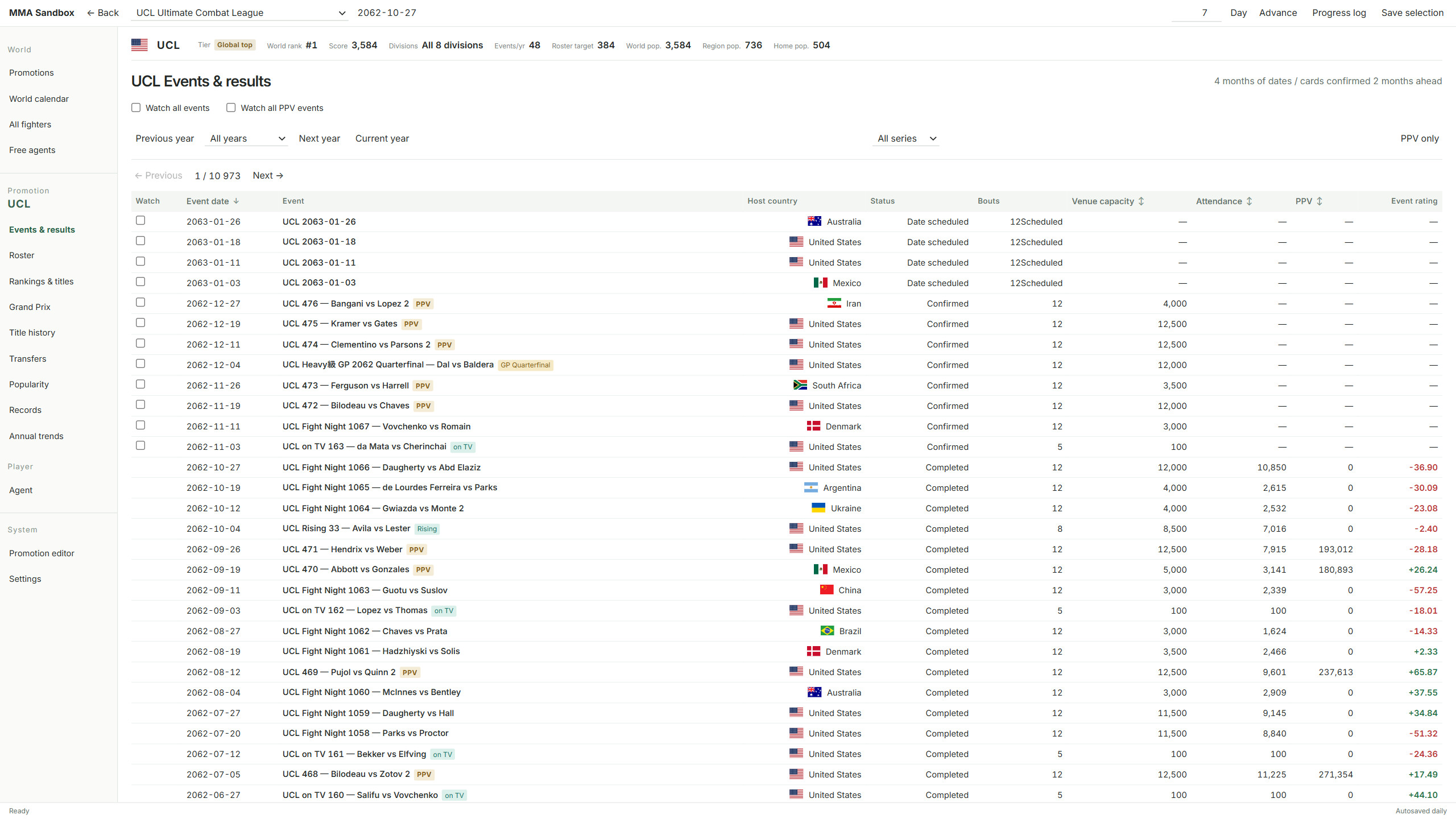Viewport: 1456px width, 819px height.
Task: Click the China flag on Fight Night 1063 row
Action: [x=826, y=590]
